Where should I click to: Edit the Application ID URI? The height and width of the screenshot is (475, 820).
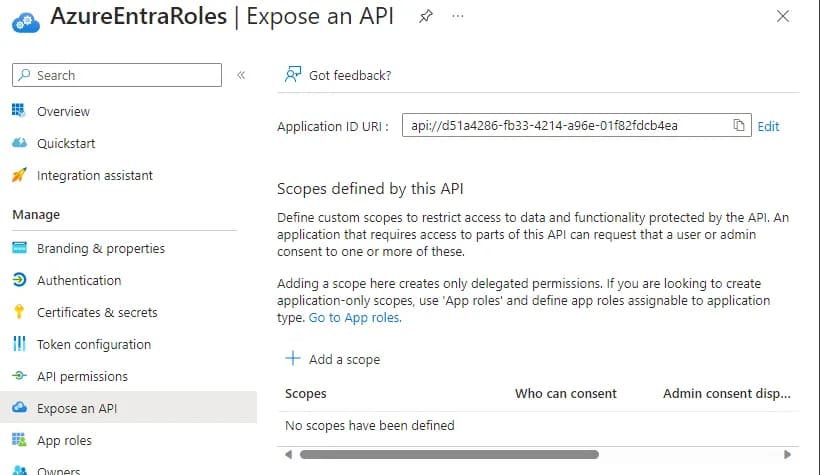(768, 126)
